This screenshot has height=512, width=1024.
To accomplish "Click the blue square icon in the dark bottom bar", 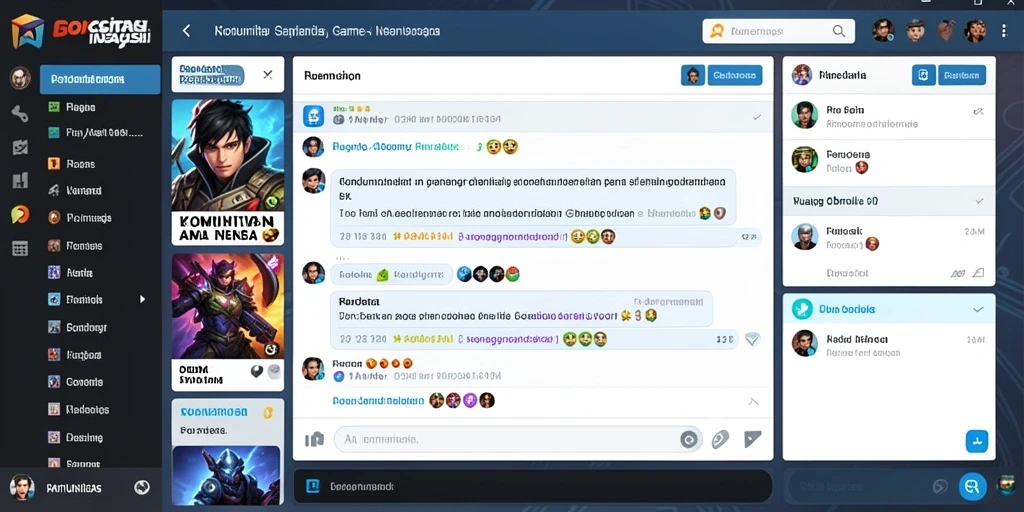I will [x=313, y=486].
